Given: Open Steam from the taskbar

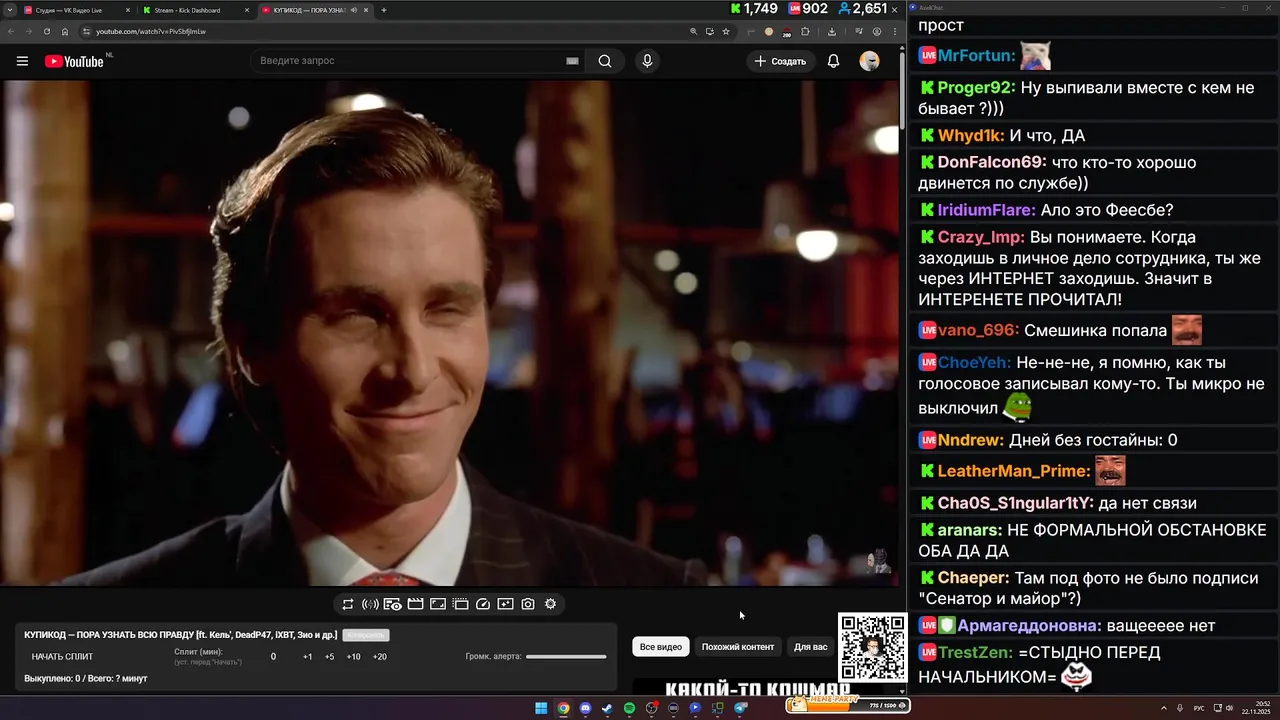Looking at the screenshot, I should pyautogui.click(x=607, y=708).
